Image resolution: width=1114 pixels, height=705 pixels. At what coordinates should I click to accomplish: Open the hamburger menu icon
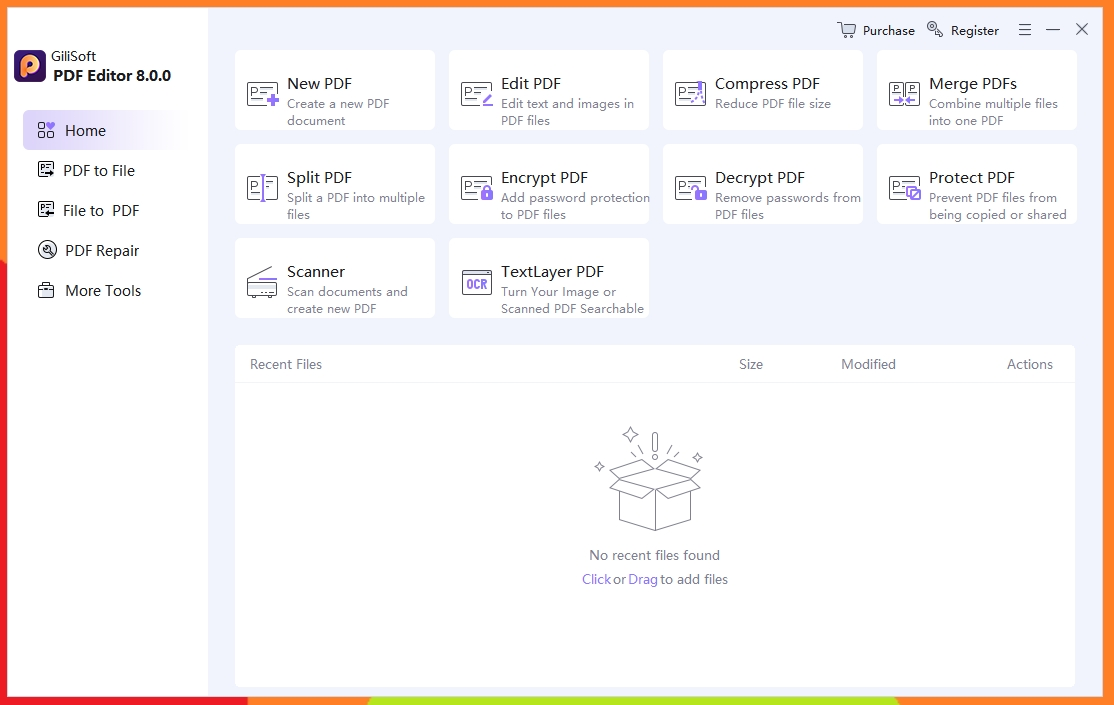pos(1024,30)
